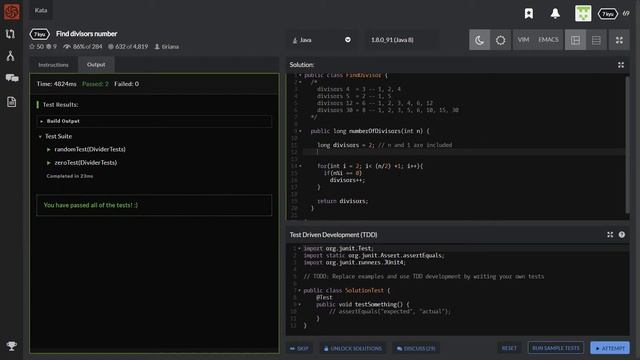Click the 86% of 284 satisfaction stat
The width and height of the screenshot is (640, 360).
pos(83,47)
